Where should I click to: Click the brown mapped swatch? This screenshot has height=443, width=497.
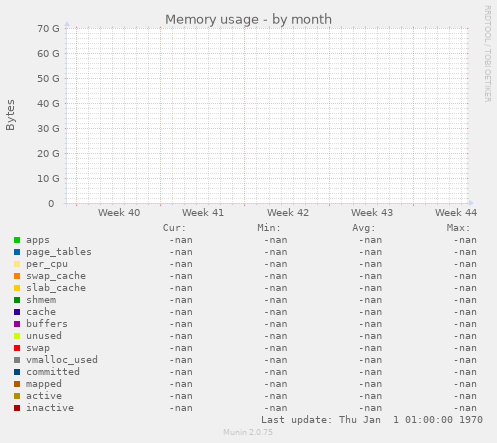point(17,384)
